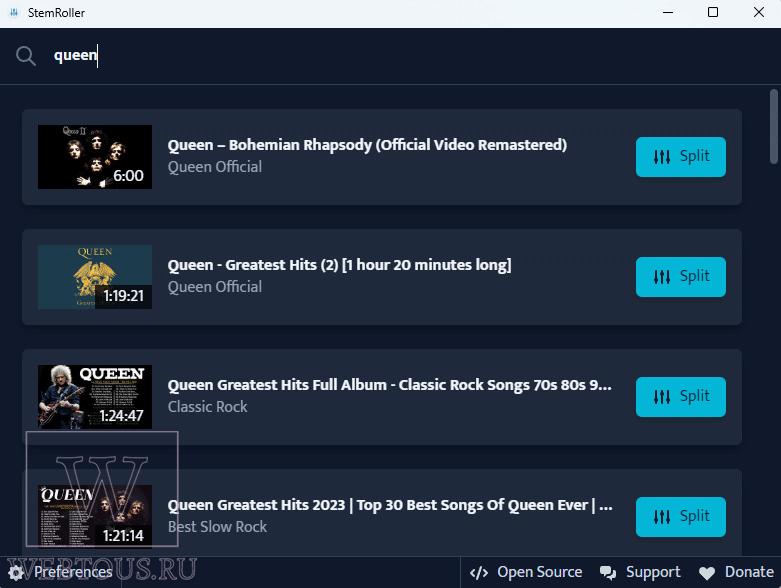Viewport: 781px width, 588px height.
Task: Open Preferences via the gear icon
Action: (16, 573)
